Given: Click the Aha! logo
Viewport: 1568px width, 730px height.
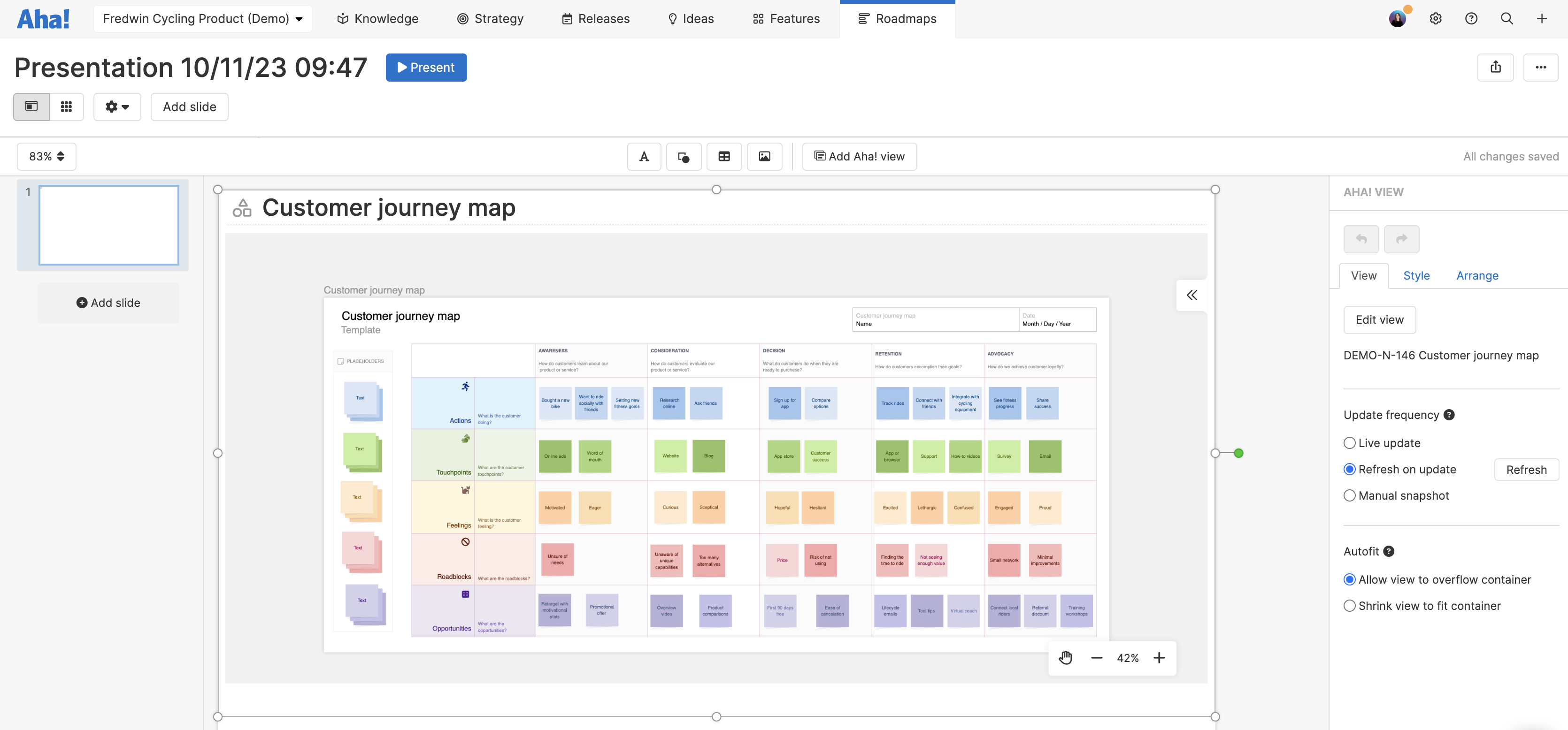Looking at the screenshot, I should 43,19.
